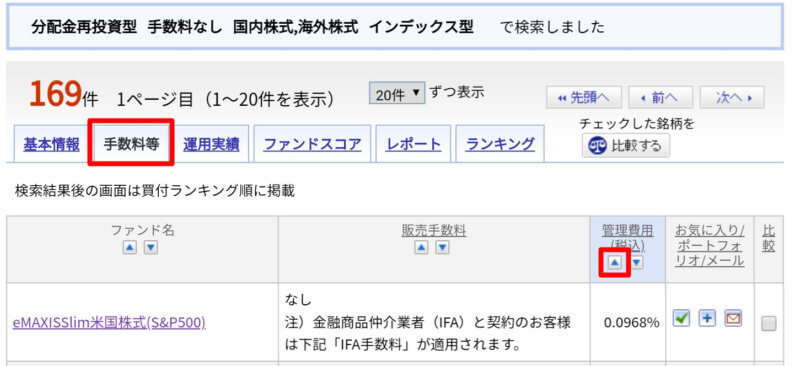This screenshot has height=366, width=800.
Task: Click green checkmark favorite icon for eMAXIS Slim
Action: coord(681,319)
